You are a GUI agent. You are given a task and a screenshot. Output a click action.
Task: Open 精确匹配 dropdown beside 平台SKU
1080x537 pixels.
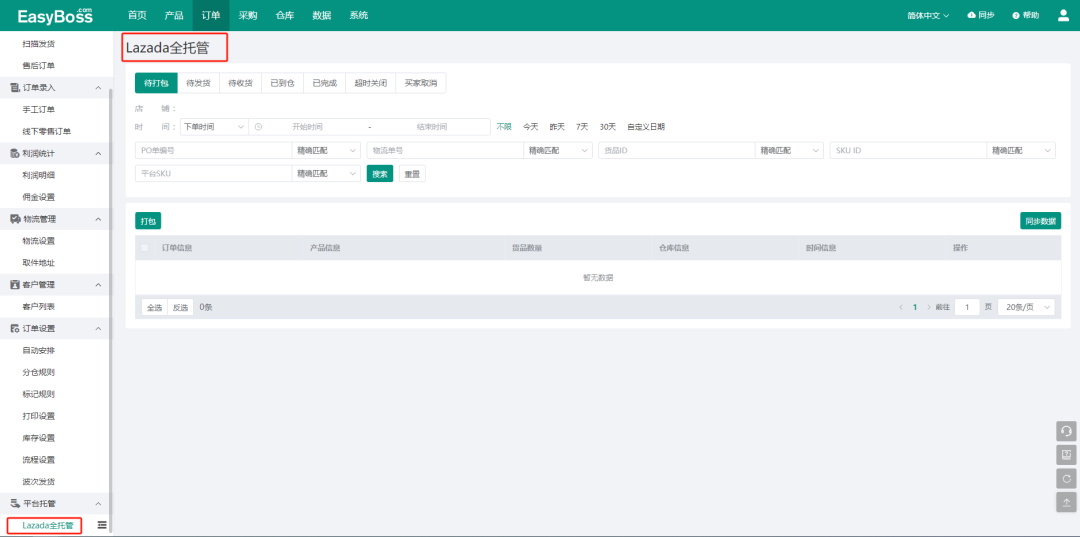point(326,173)
